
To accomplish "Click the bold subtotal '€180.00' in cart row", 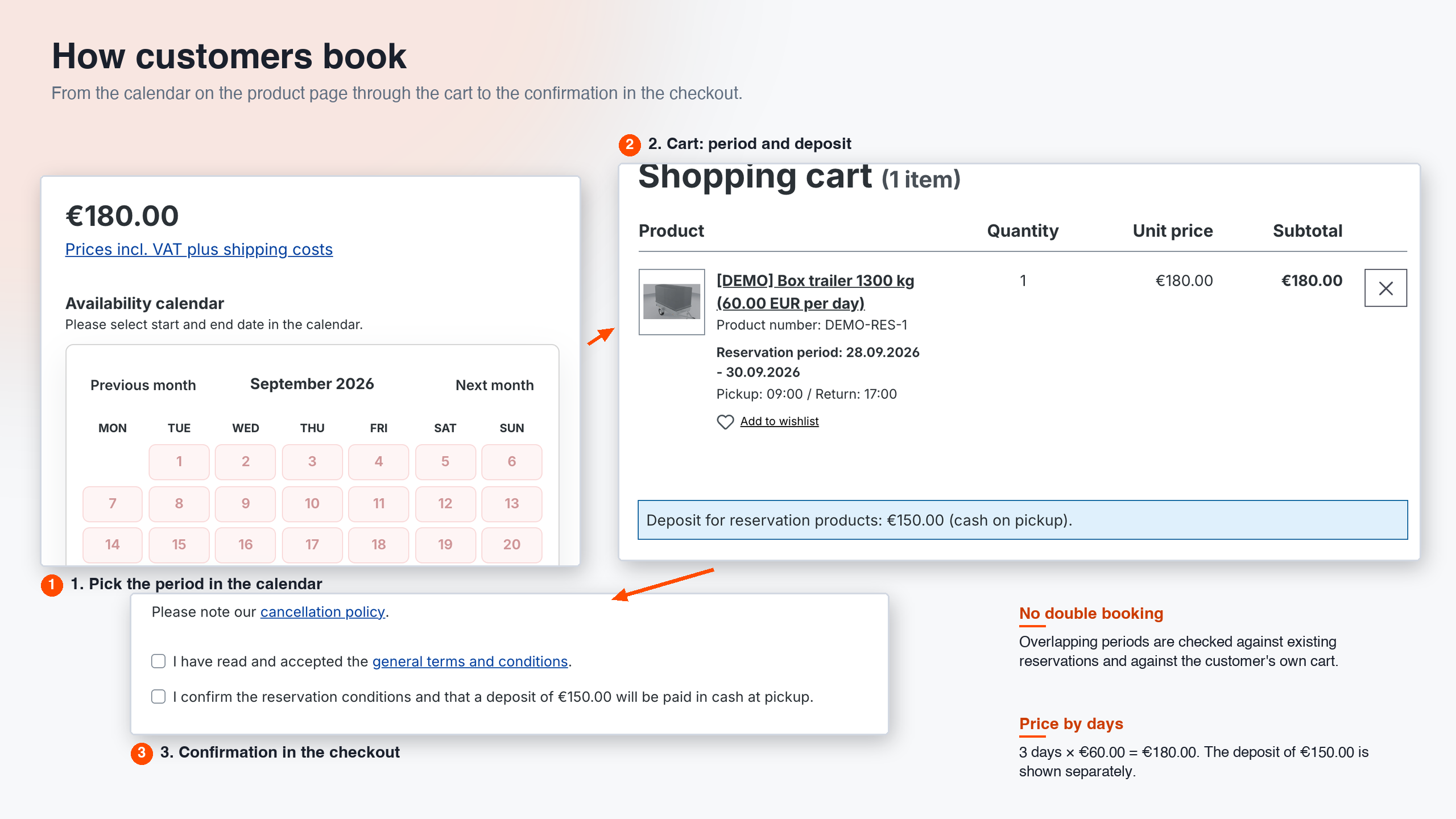I will click(1312, 281).
